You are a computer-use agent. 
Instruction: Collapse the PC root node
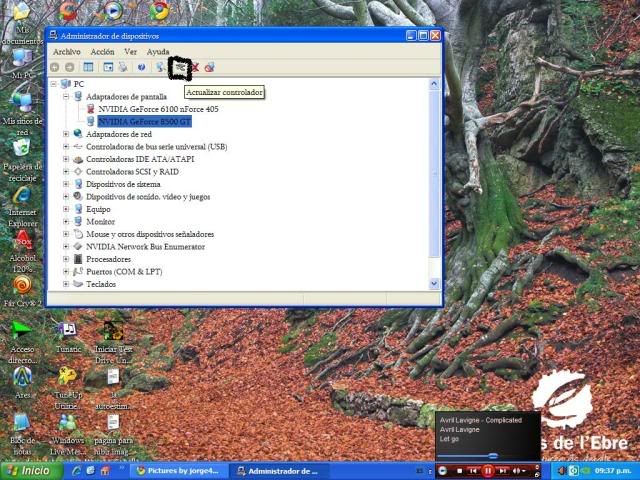pos(53,84)
